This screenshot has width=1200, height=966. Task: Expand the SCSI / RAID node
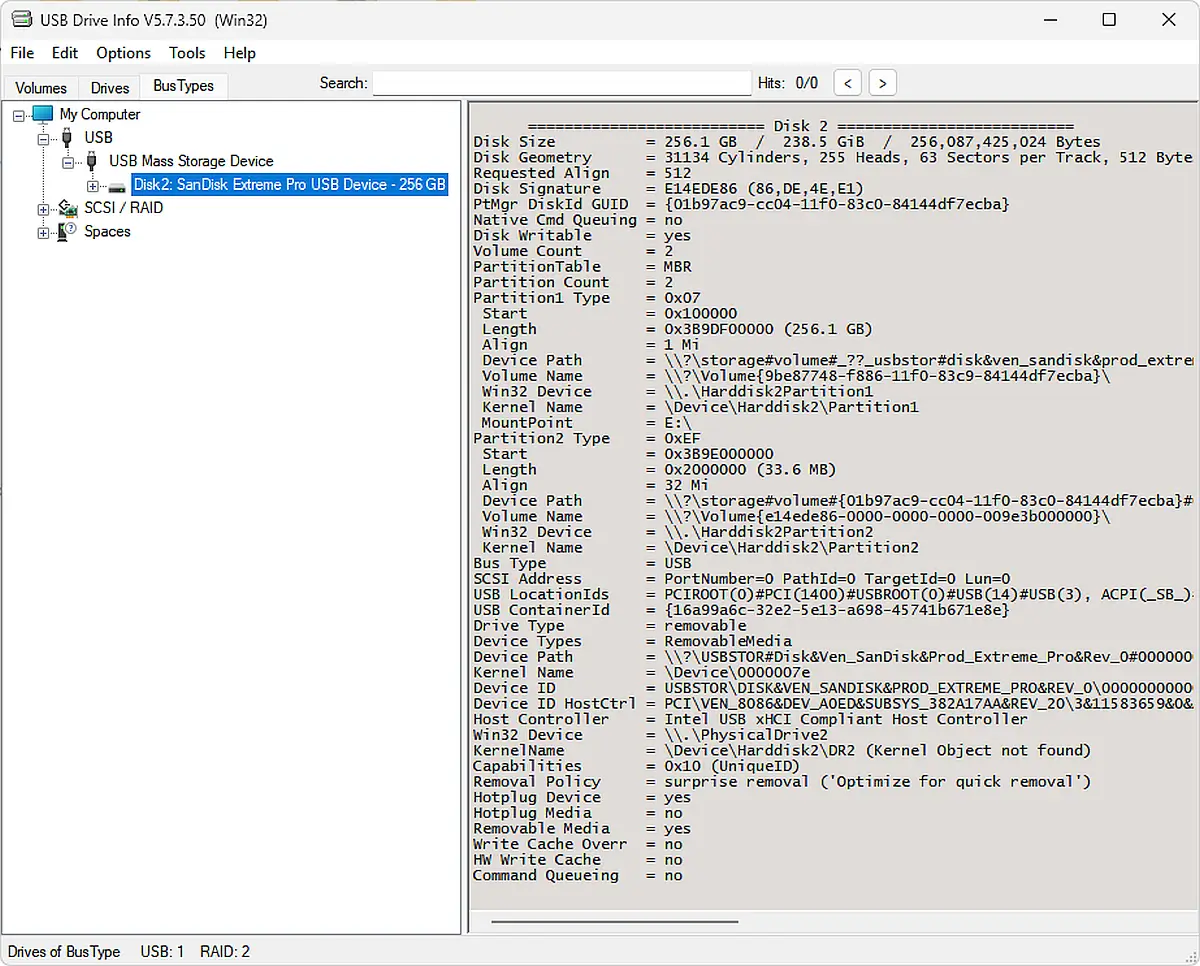pos(43,209)
